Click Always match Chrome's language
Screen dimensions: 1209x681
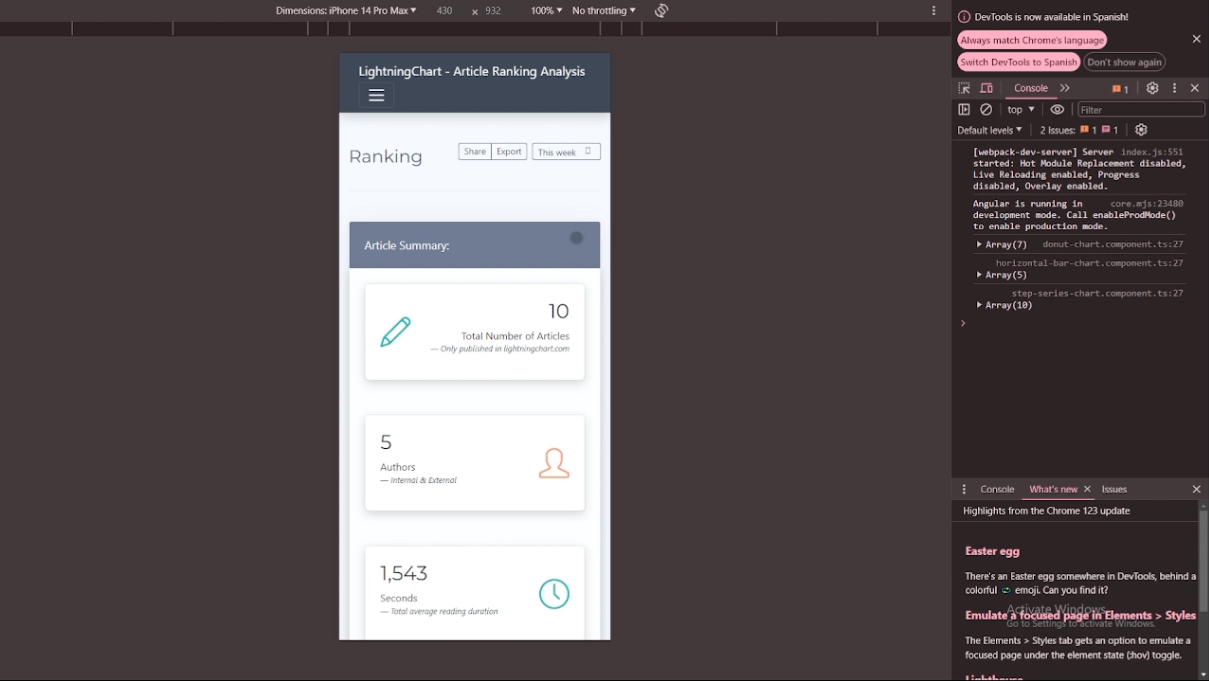pyautogui.click(x=1032, y=40)
